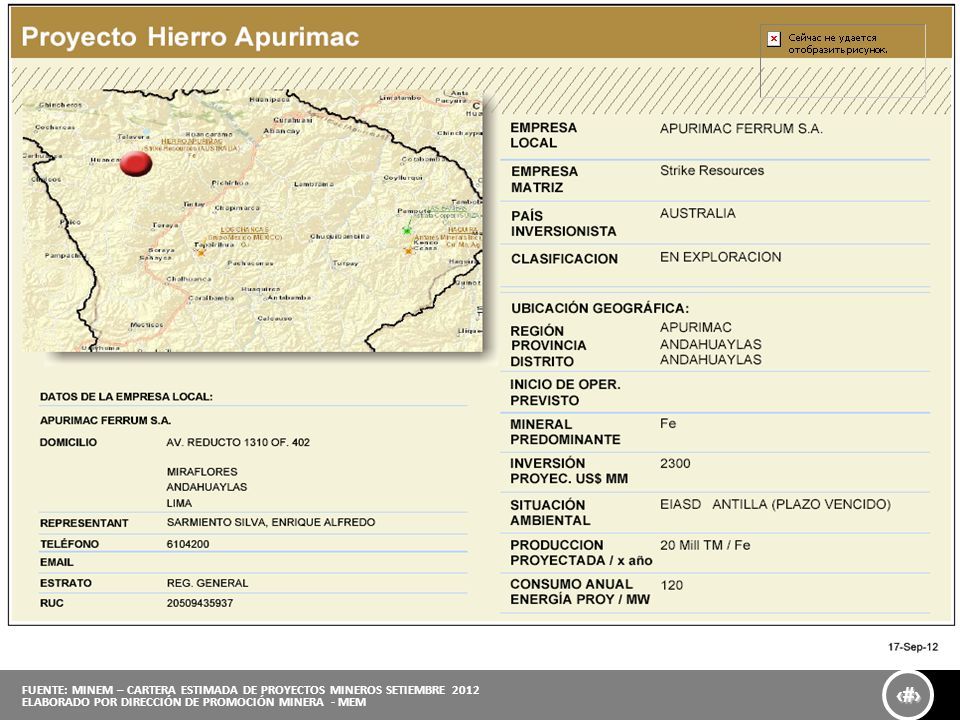Viewport: 960px width, 720px height.
Task: Click the 'Fe' mineral value
Action: [x=668, y=424]
